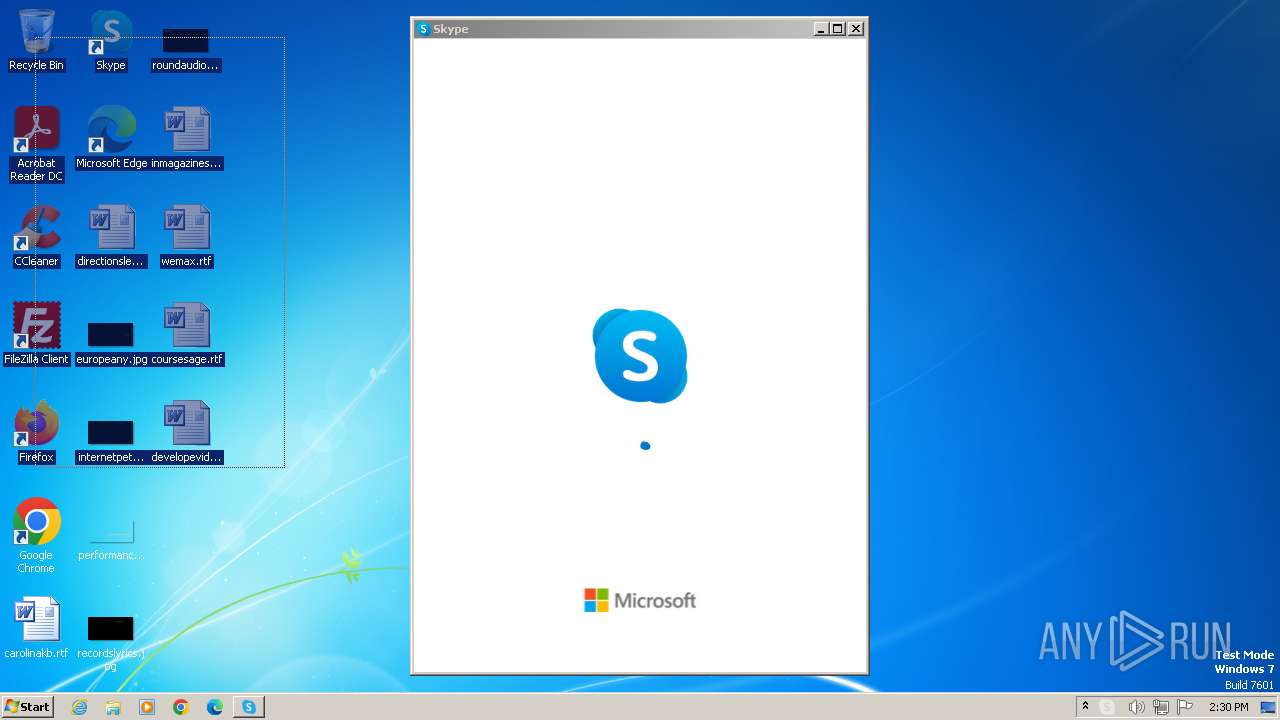Open the network tray icon
The width and height of the screenshot is (1280, 720).
click(1161, 707)
